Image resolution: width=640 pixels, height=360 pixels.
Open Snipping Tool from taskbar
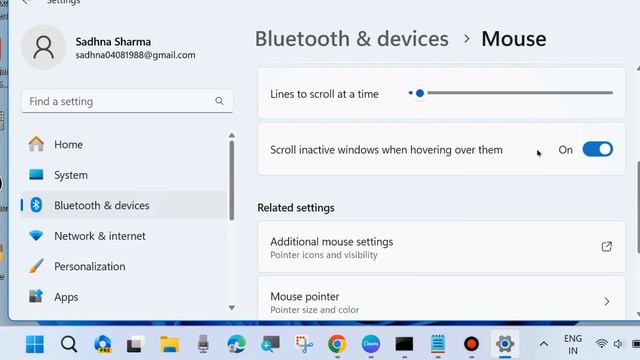click(x=304, y=344)
